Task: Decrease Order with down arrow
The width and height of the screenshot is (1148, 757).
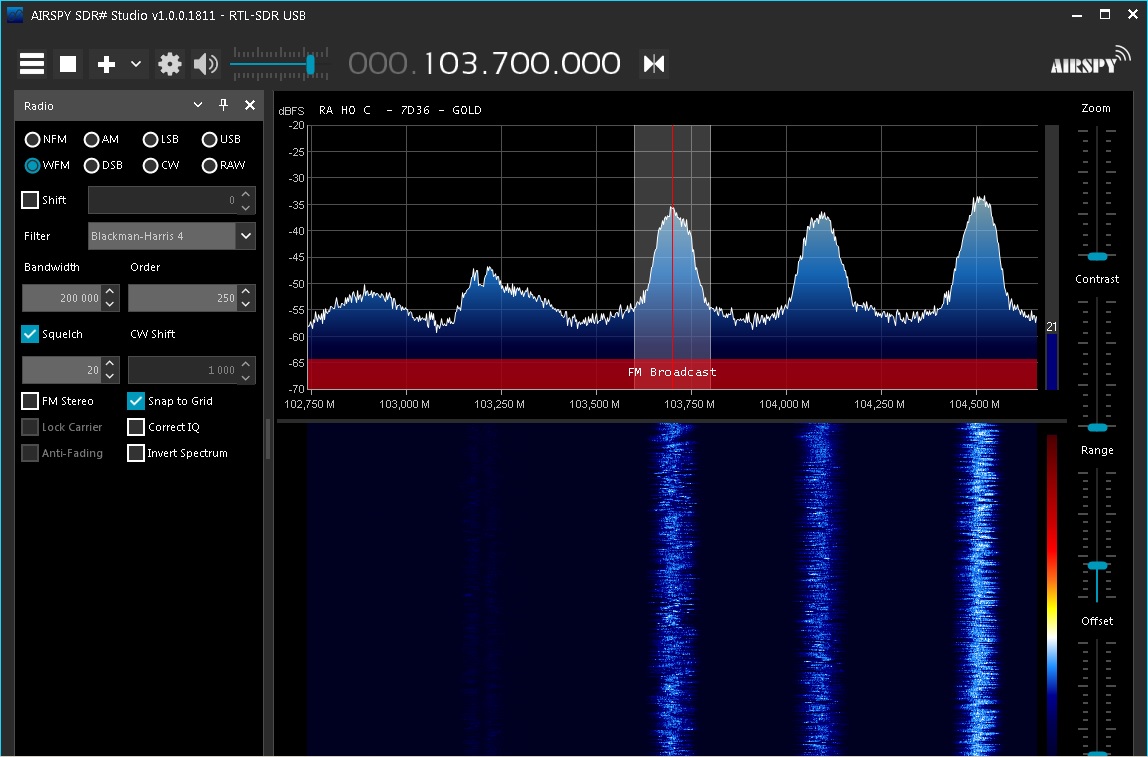Action: [246, 304]
